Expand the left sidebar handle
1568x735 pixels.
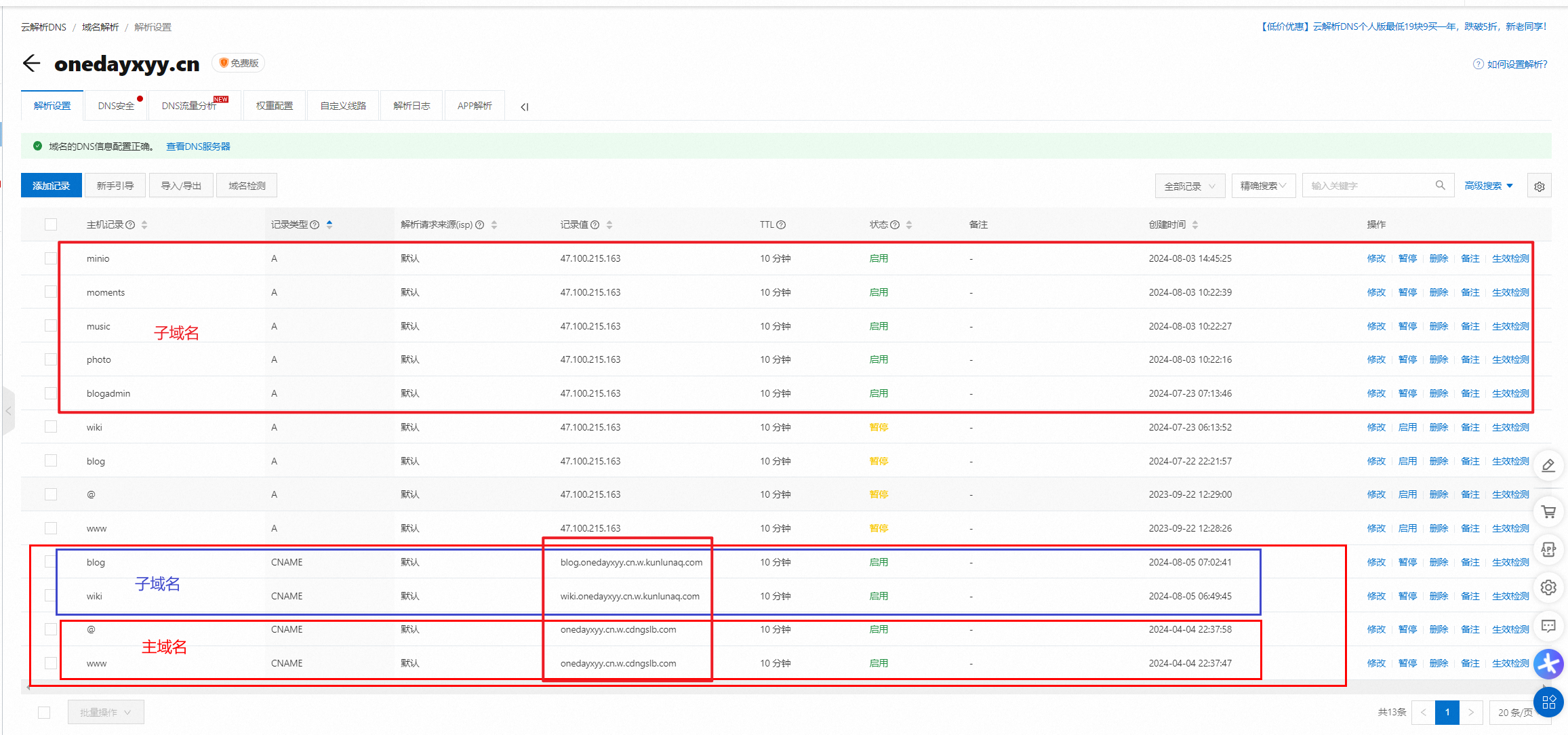[8, 411]
